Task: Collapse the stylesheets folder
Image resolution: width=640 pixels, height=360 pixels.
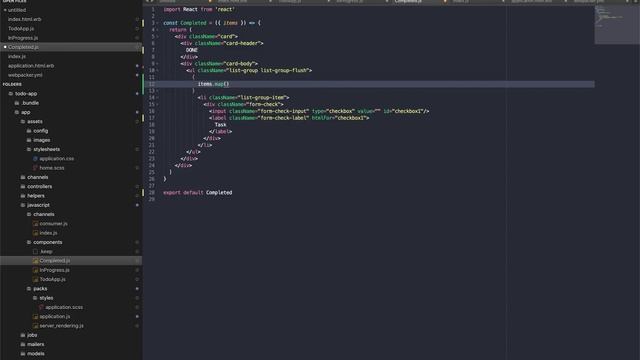Action: (x=29, y=149)
